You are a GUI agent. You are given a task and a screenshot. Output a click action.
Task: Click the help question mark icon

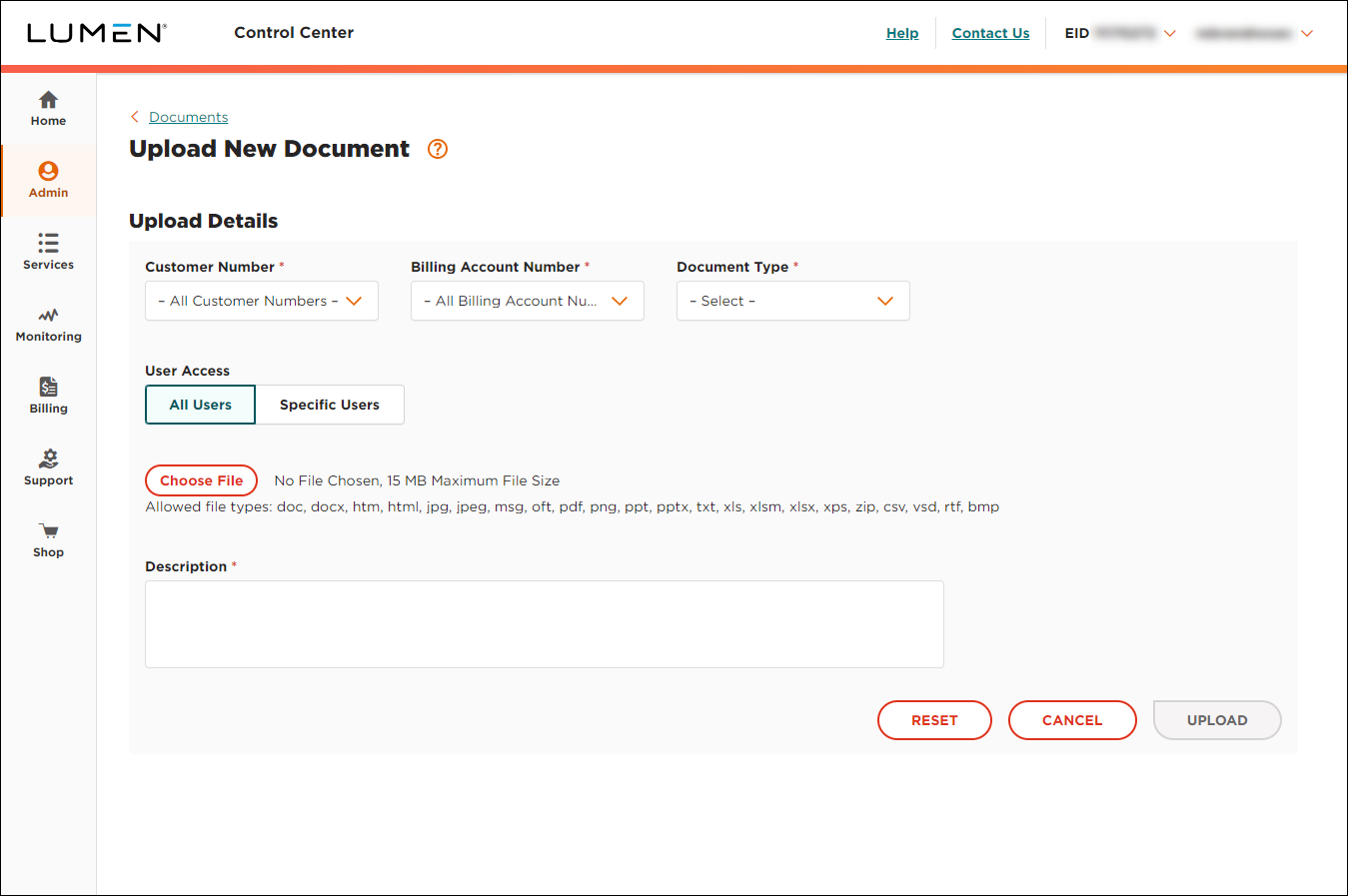tap(438, 149)
